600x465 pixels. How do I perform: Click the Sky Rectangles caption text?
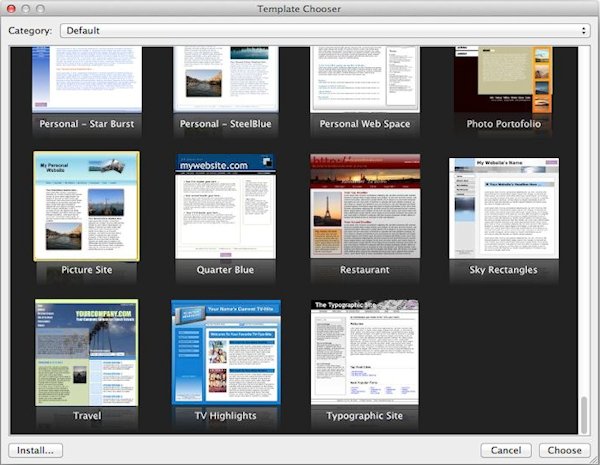(x=503, y=270)
